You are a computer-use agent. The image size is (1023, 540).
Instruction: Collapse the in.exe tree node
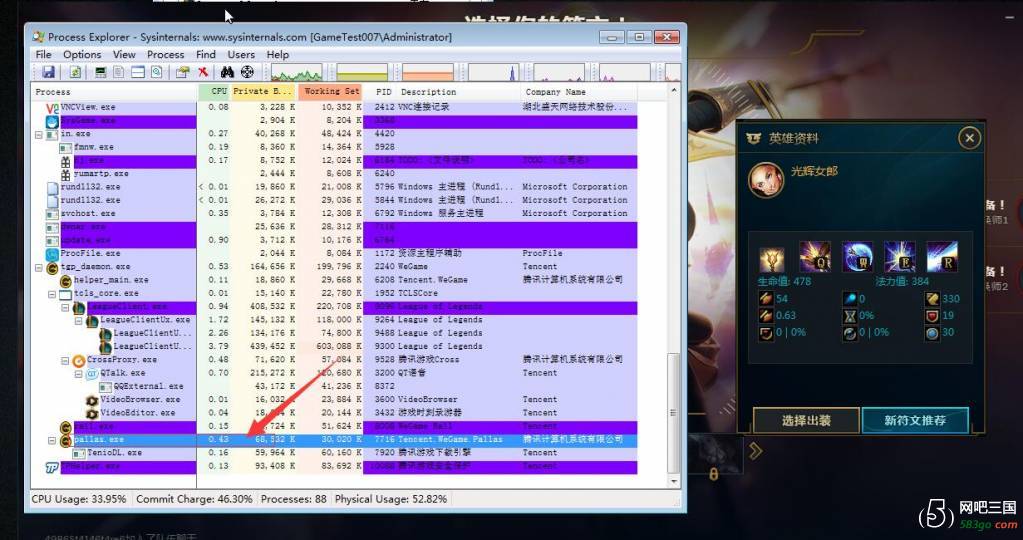[x=39, y=134]
